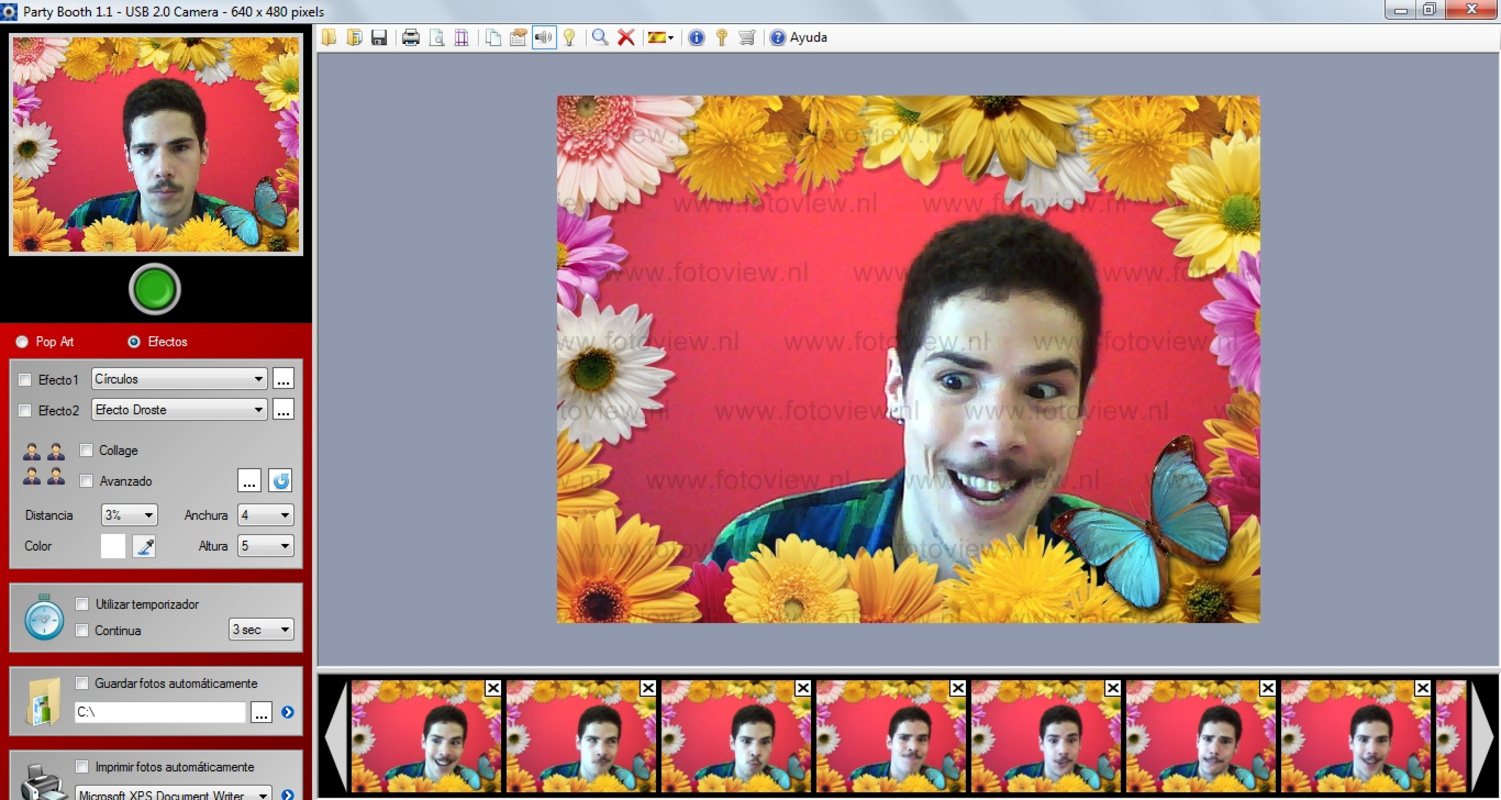
Task: Save photo with the floppy disk icon
Action: tap(379, 38)
